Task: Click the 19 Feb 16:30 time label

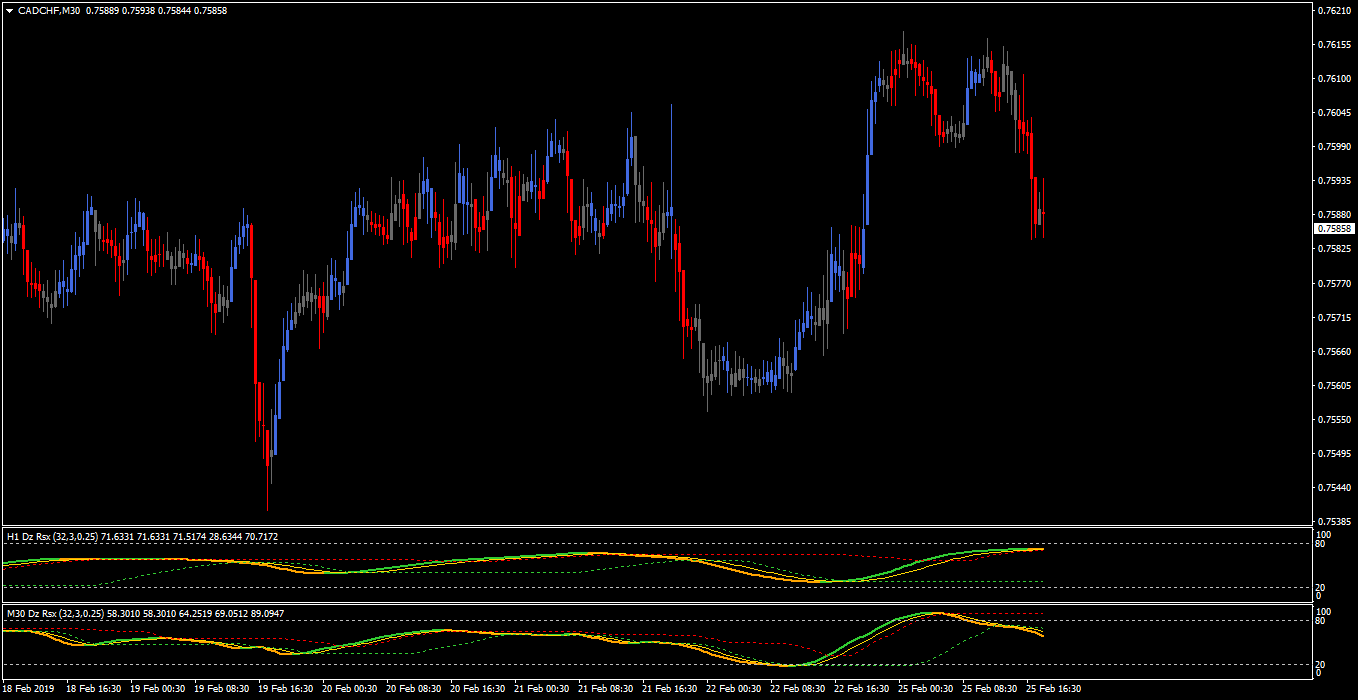Action: (x=286, y=689)
